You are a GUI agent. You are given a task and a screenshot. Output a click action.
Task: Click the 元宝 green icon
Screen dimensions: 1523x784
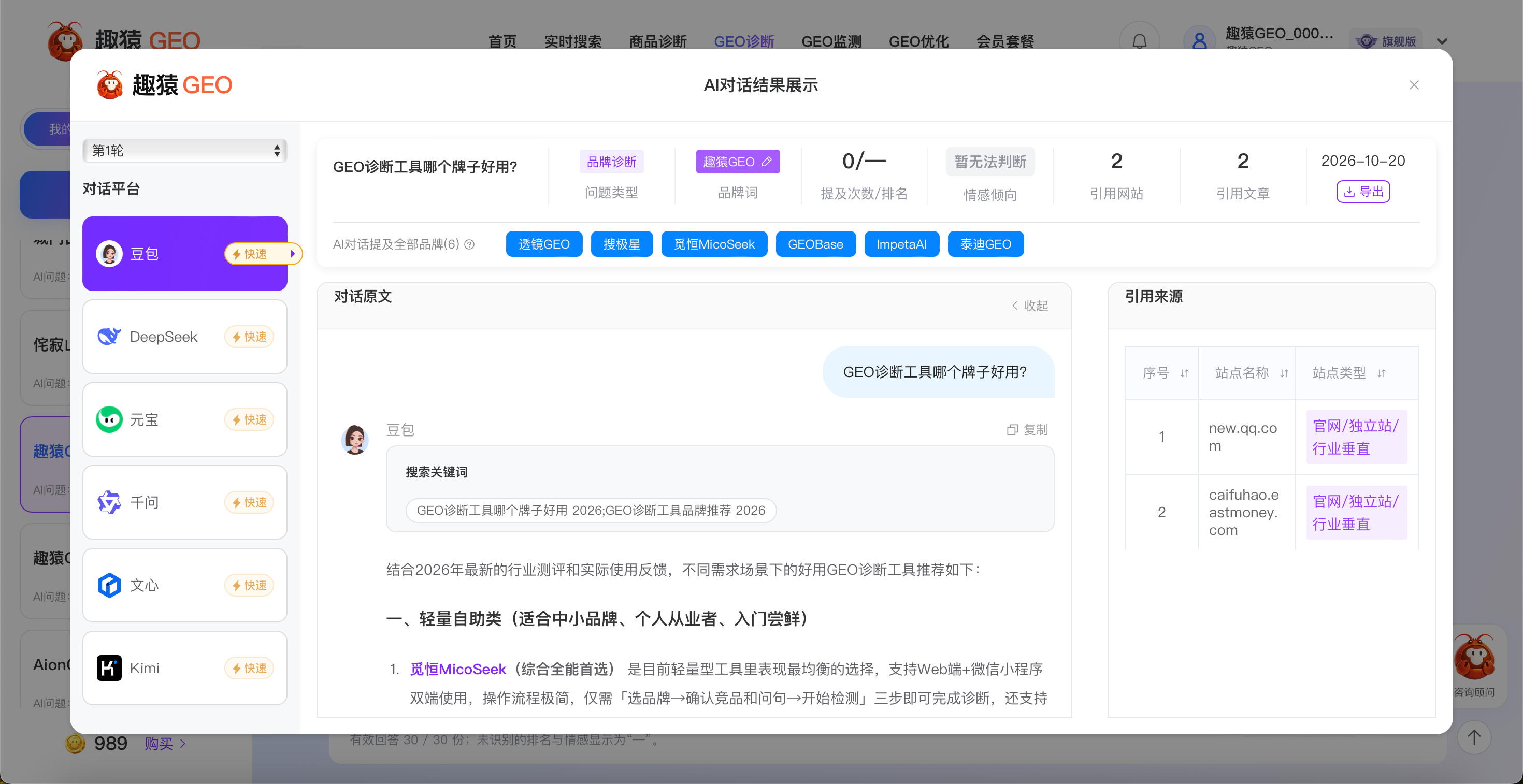(x=109, y=419)
